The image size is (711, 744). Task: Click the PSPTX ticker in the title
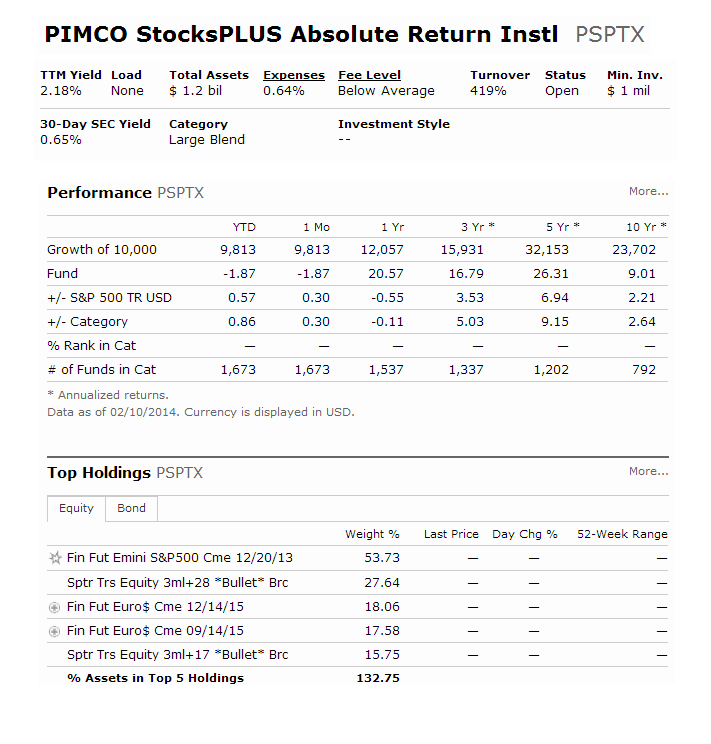coord(610,35)
